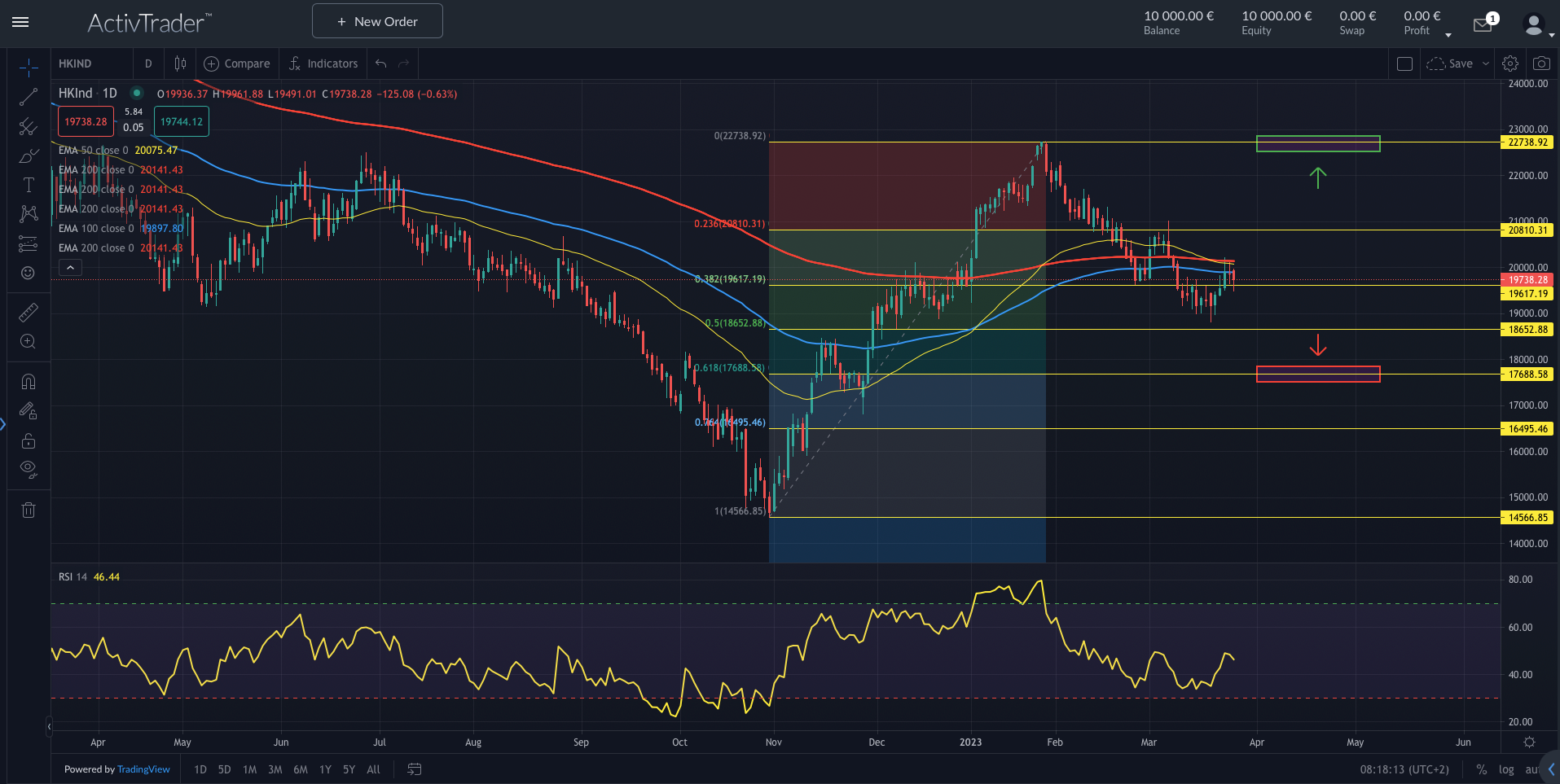
Task: Expand the Profit dropdown arrow
Action: click(x=1448, y=34)
